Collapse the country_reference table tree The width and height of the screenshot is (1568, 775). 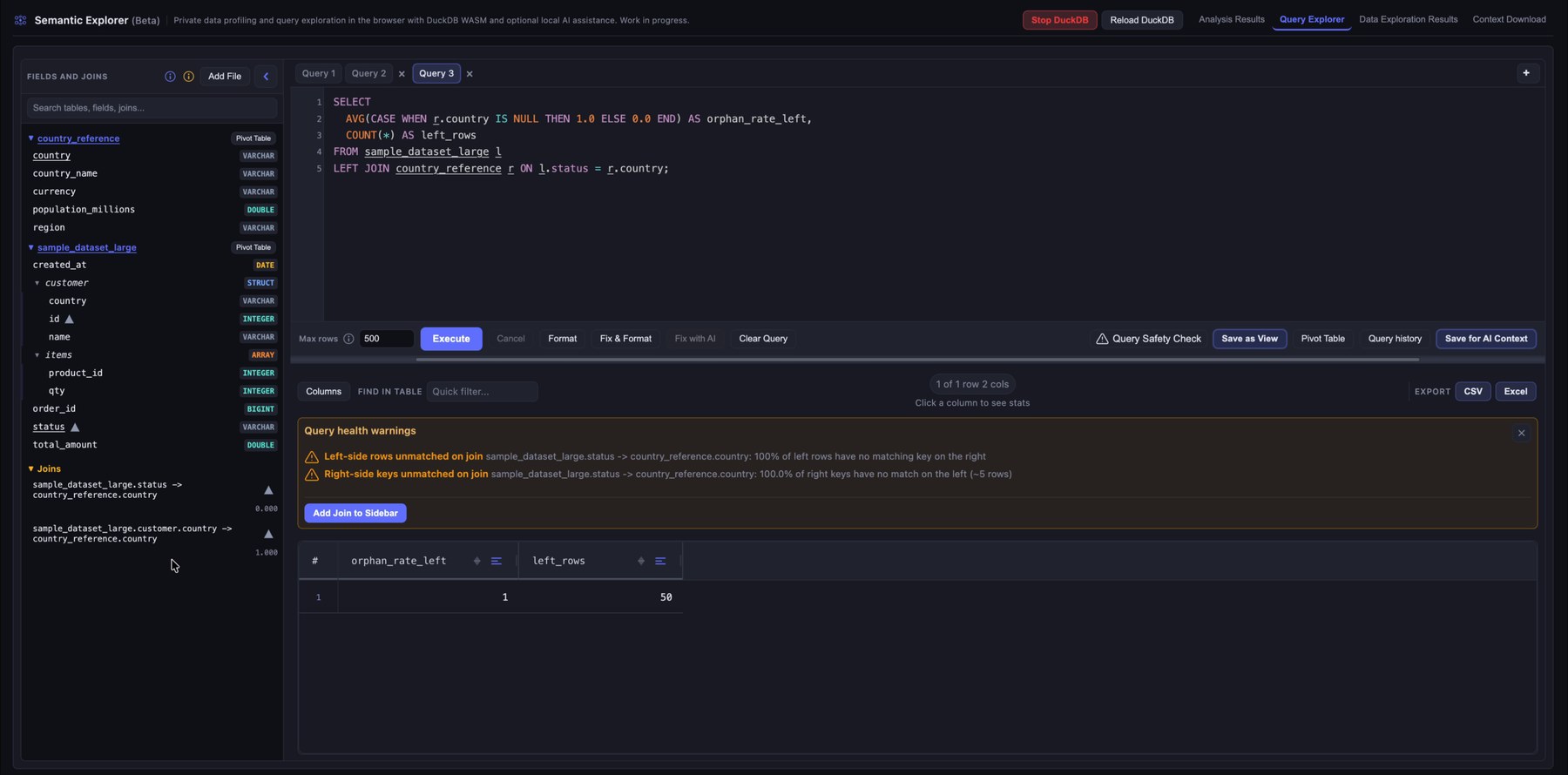click(31, 138)
